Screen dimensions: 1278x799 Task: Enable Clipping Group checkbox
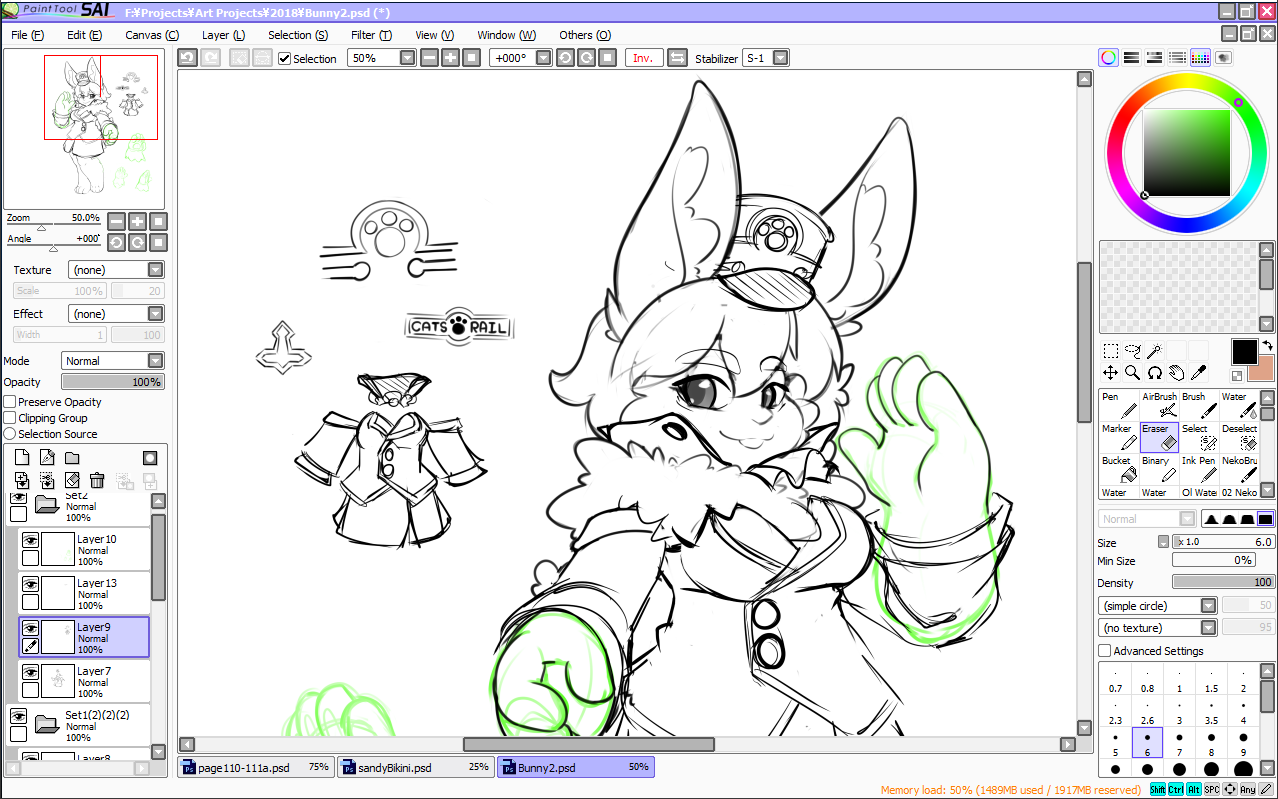pos(10,418)
